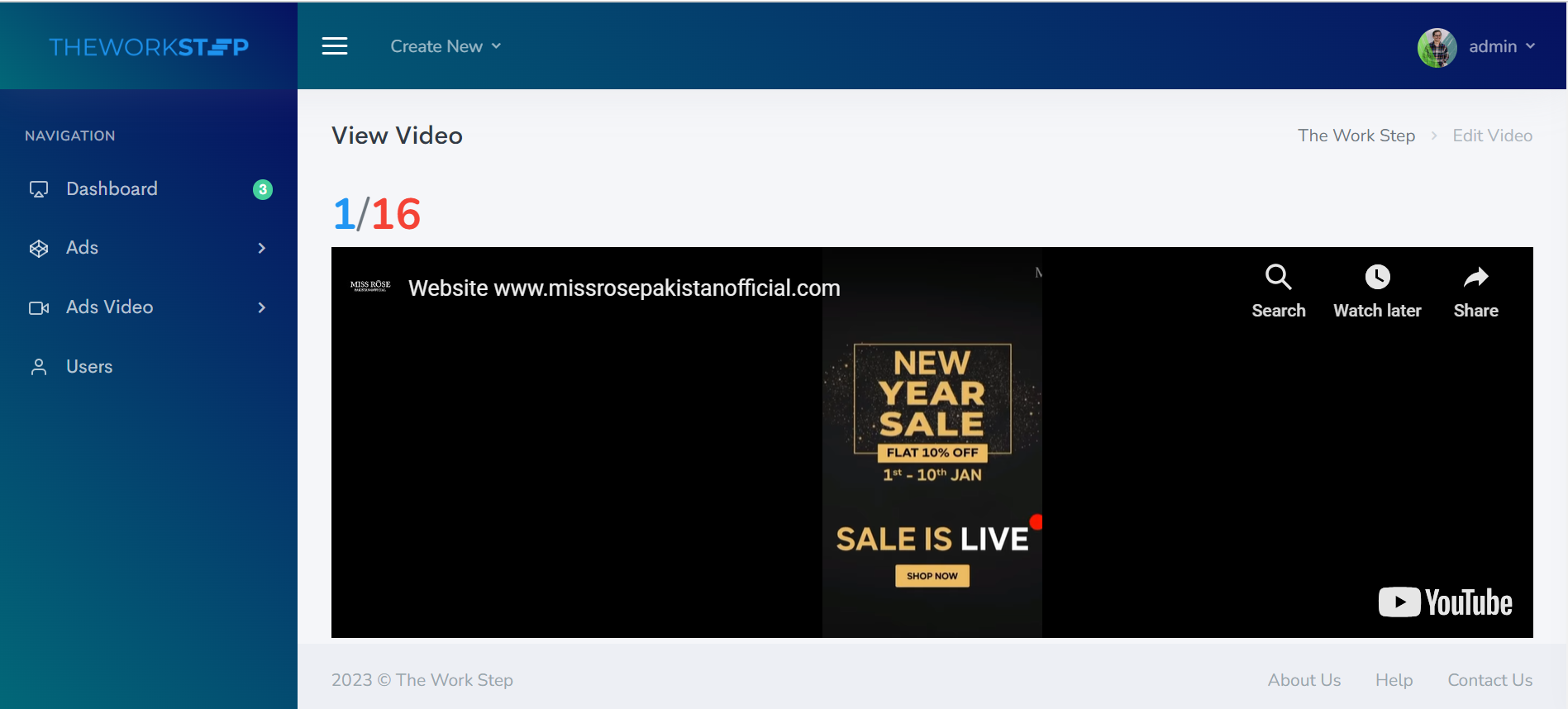
Task: Click the Users person icon
Action: coord(39,367)
